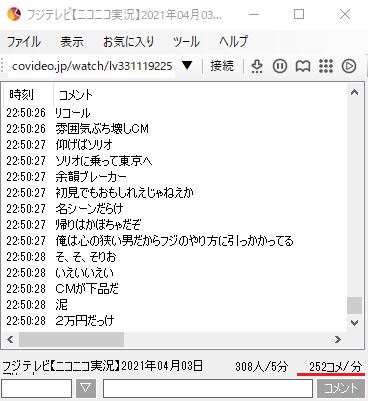Minimize the window
The height and width of the screenshot is (401, 368).
(254, 14)
